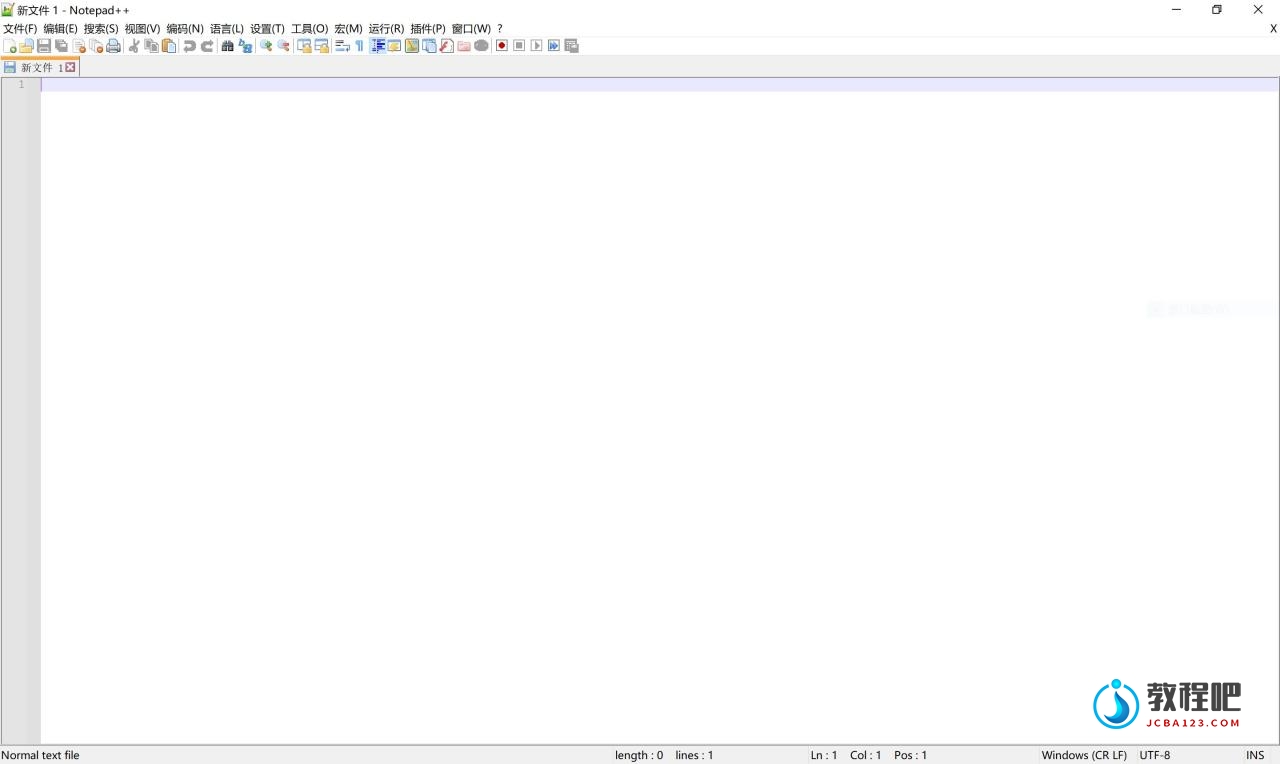Click the Copy toolbar icon
This screenshot has height=764, width=1280.
151,46
